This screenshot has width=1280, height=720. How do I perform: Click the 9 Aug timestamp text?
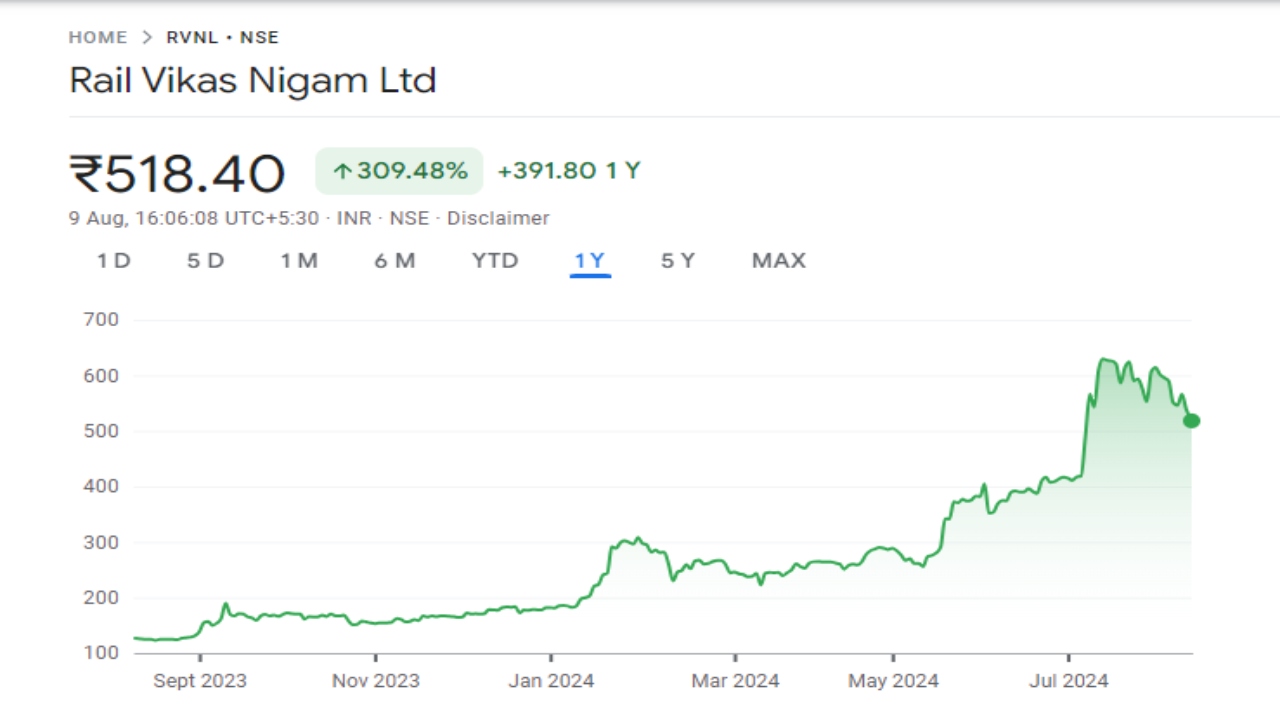(194, 218)
